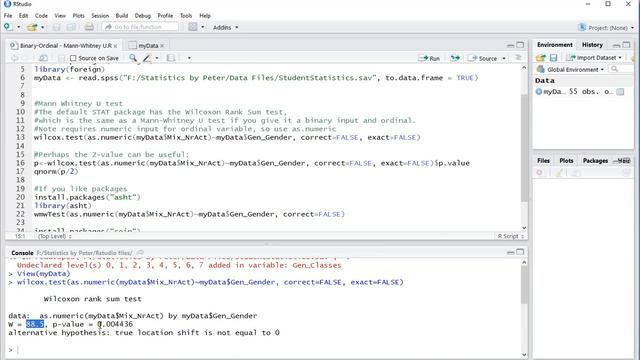Click the Save current document icon in main toolbar

[57, 27]
